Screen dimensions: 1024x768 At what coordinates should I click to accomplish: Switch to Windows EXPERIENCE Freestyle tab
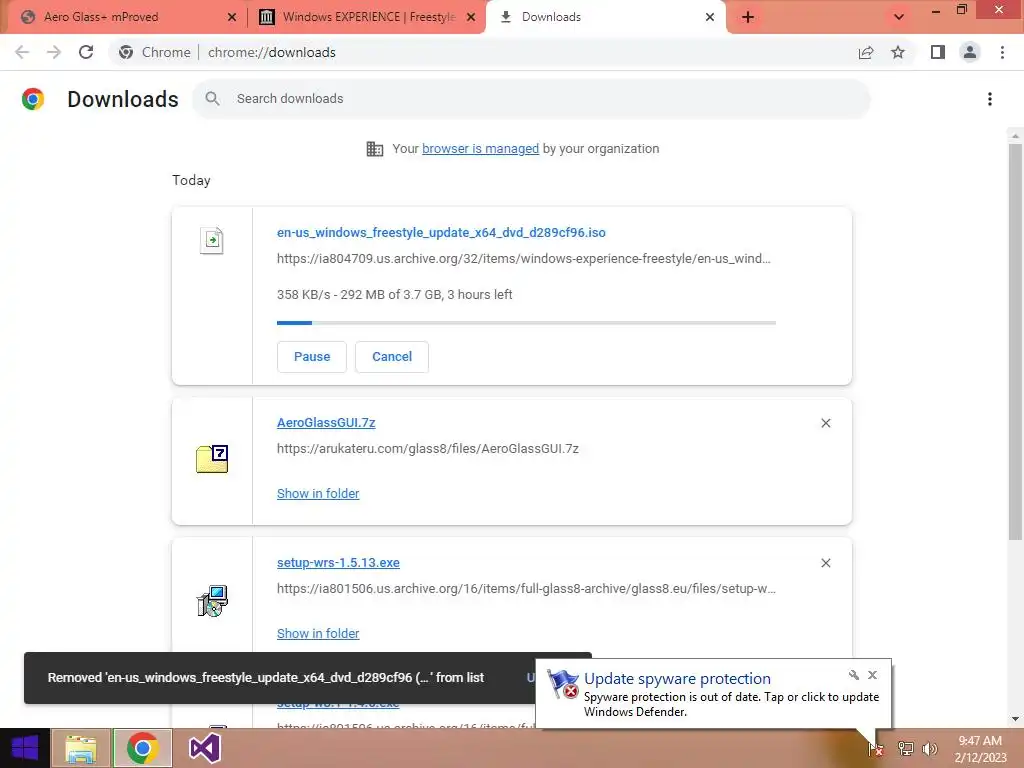click(366, 17)
